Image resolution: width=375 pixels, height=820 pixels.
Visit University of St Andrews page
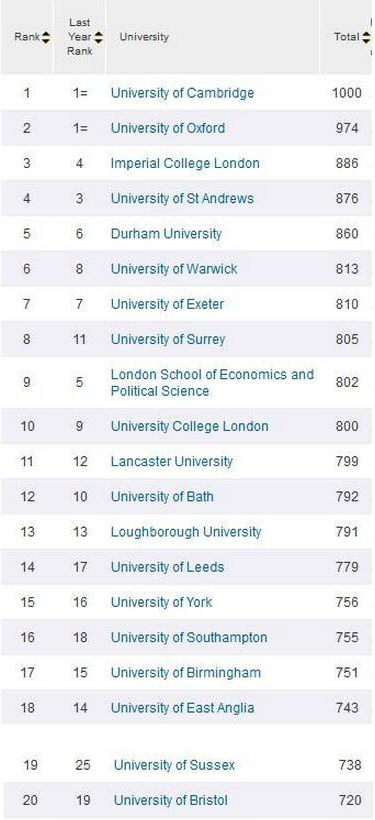click(x=182, y=199)
